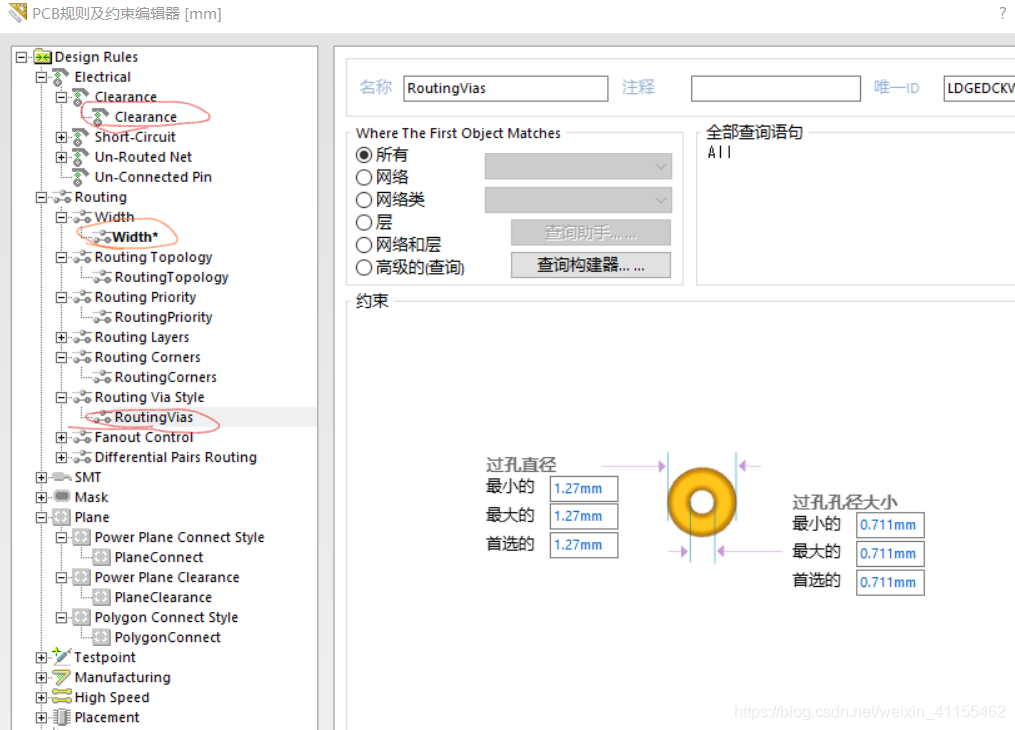
Task: Select the 层 radio button
Action: click(x=364, y=222)
